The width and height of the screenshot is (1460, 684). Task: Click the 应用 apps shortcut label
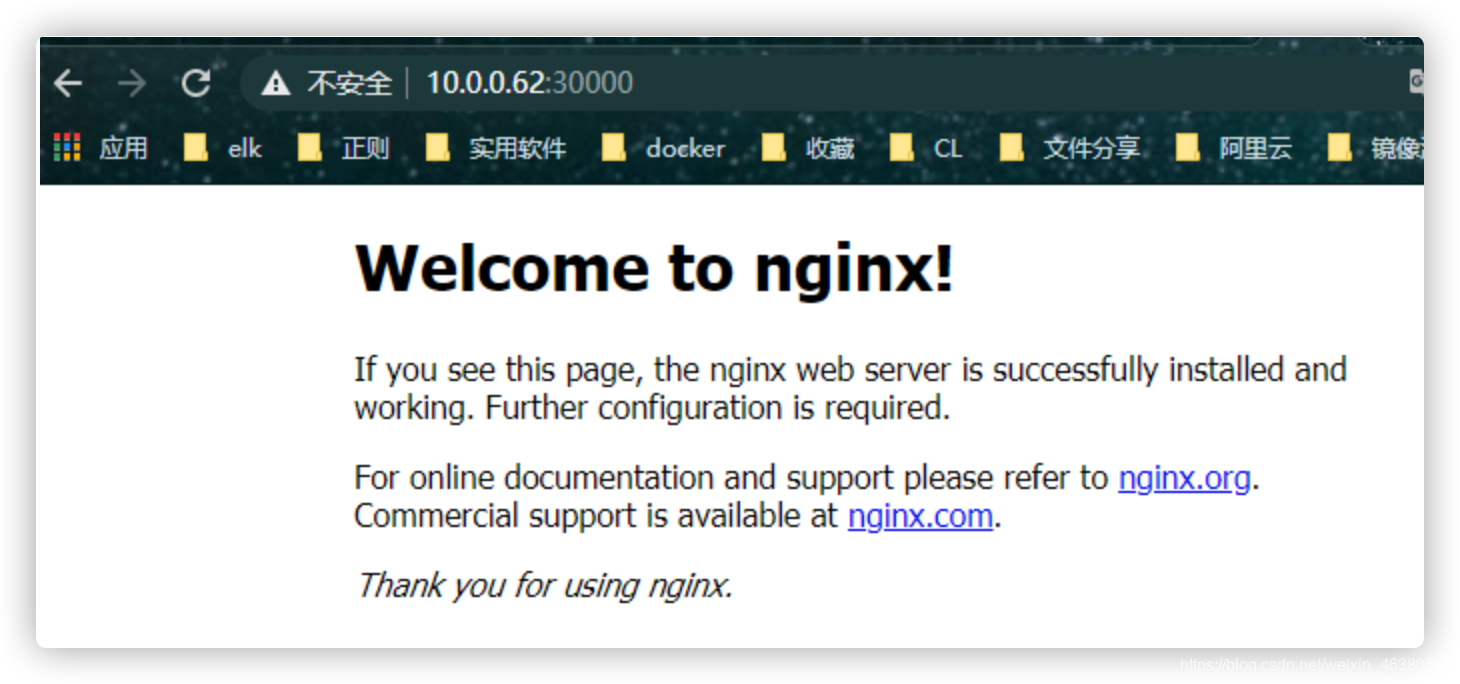pos(123,148)
